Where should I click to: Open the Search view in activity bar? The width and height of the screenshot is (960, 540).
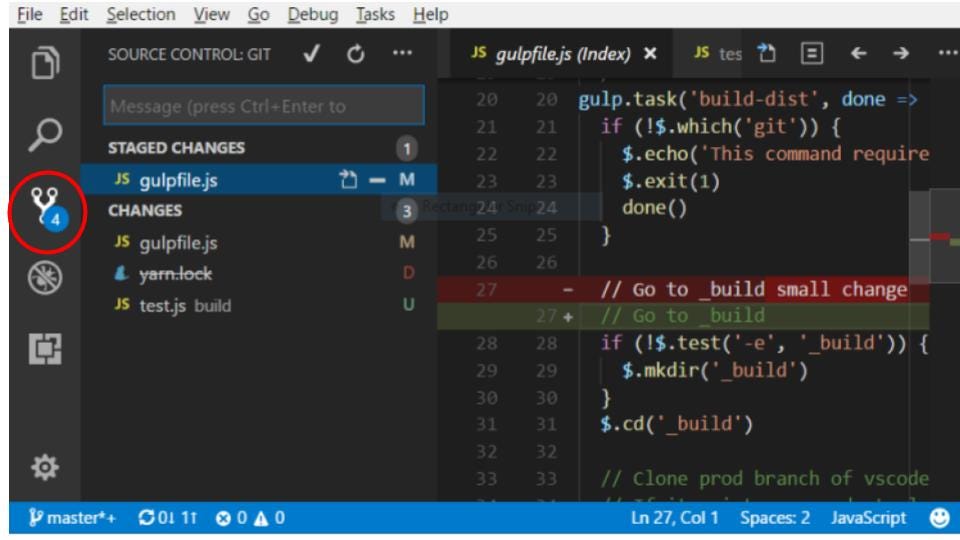[x=45, y=135]
